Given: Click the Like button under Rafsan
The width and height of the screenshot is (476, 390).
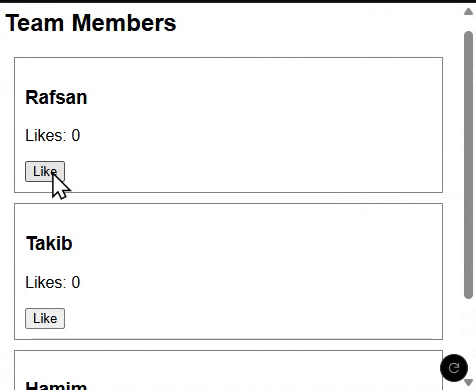Looking at the screenshot, I should click(x=45, y=171).
